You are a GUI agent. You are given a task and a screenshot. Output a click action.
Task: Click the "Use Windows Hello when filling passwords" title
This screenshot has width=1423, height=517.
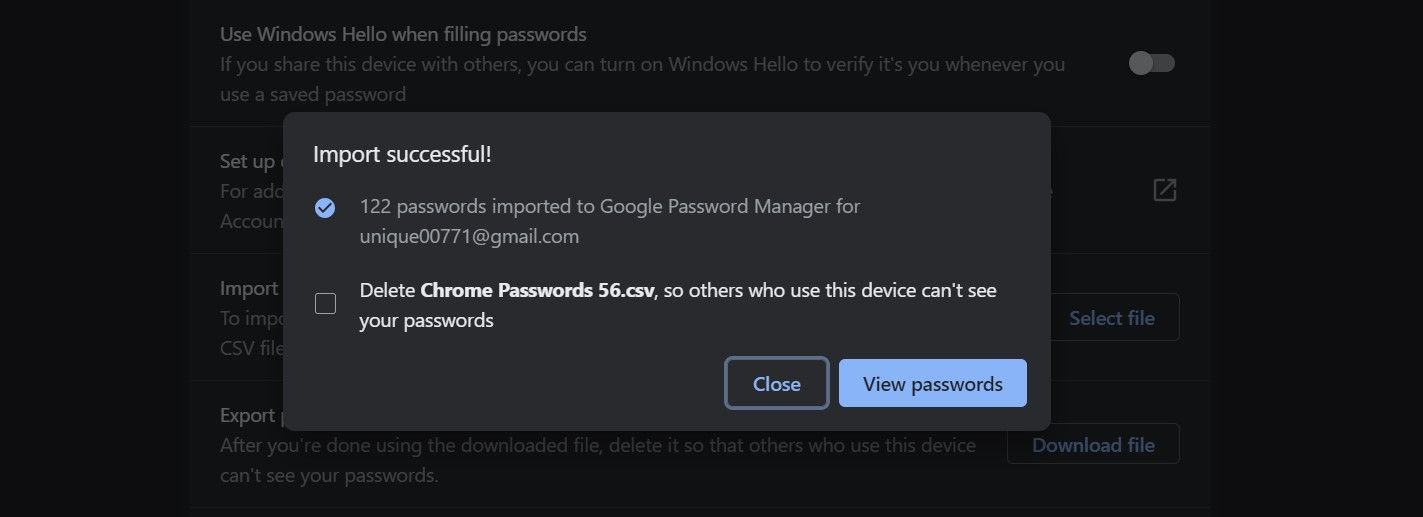pyautogui.click(x=403, y=34)
